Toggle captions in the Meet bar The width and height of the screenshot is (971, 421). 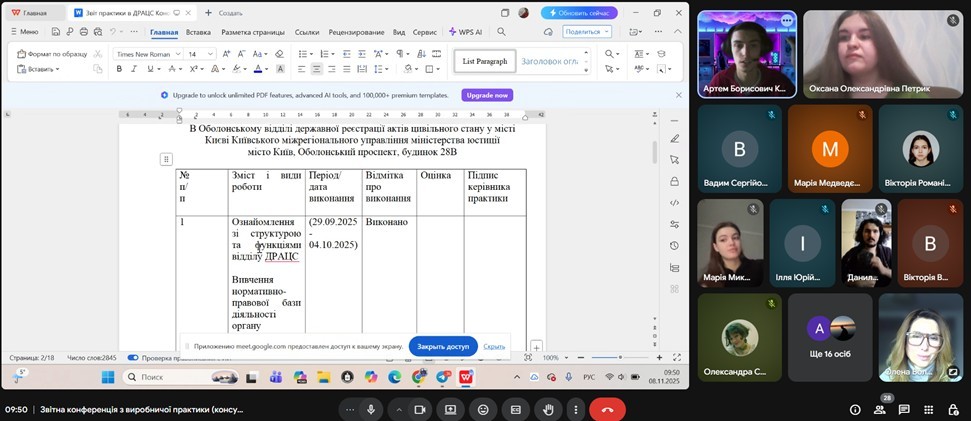(x=516, y=410)
